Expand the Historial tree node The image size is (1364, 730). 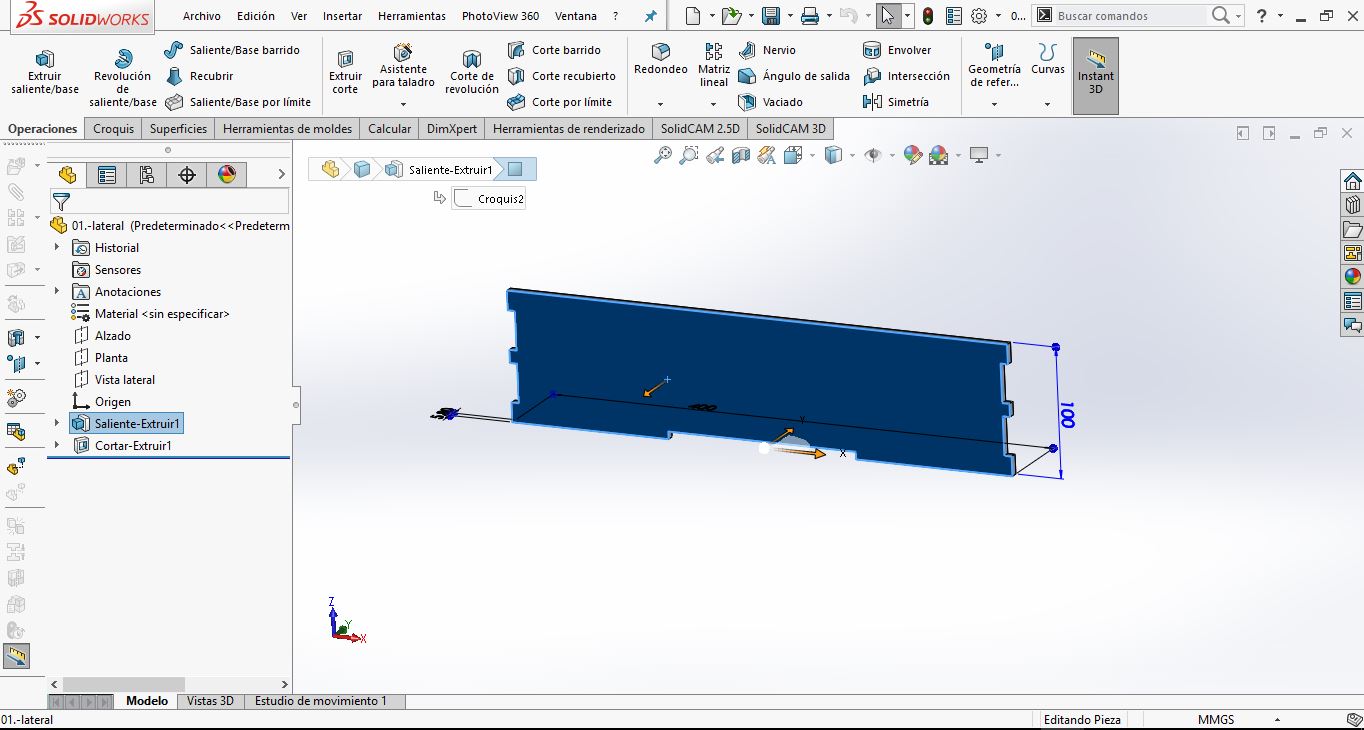57,247
